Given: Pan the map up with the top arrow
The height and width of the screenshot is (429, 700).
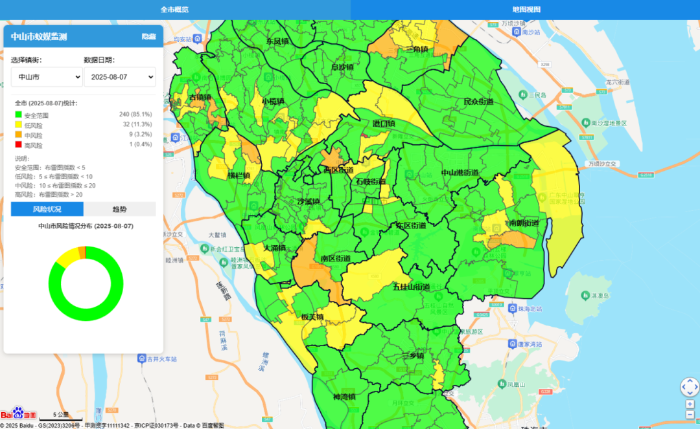Looking at the screenshot, I should pos(690,381).
